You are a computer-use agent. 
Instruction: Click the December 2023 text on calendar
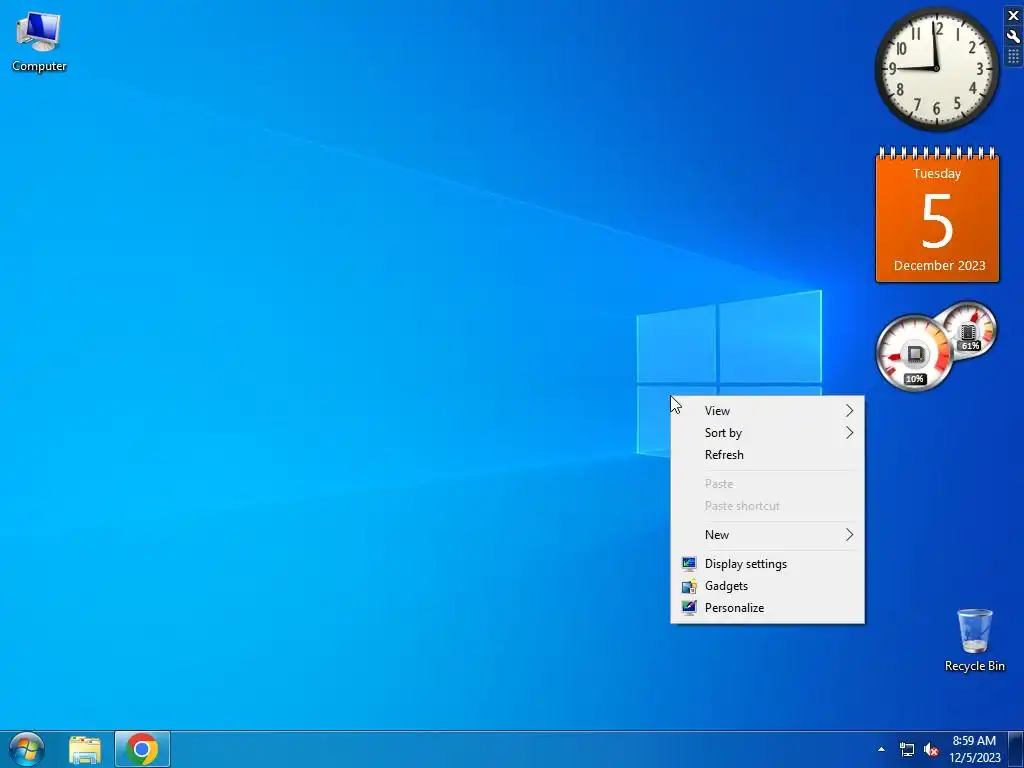[939, 265]
